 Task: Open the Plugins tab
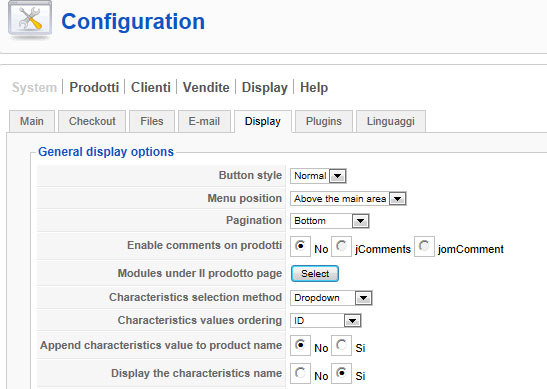(324, 121)
